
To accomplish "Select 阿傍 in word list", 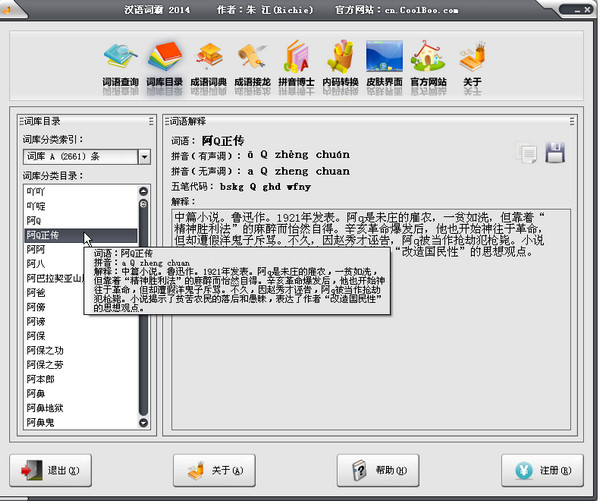I will click(54, 307).
